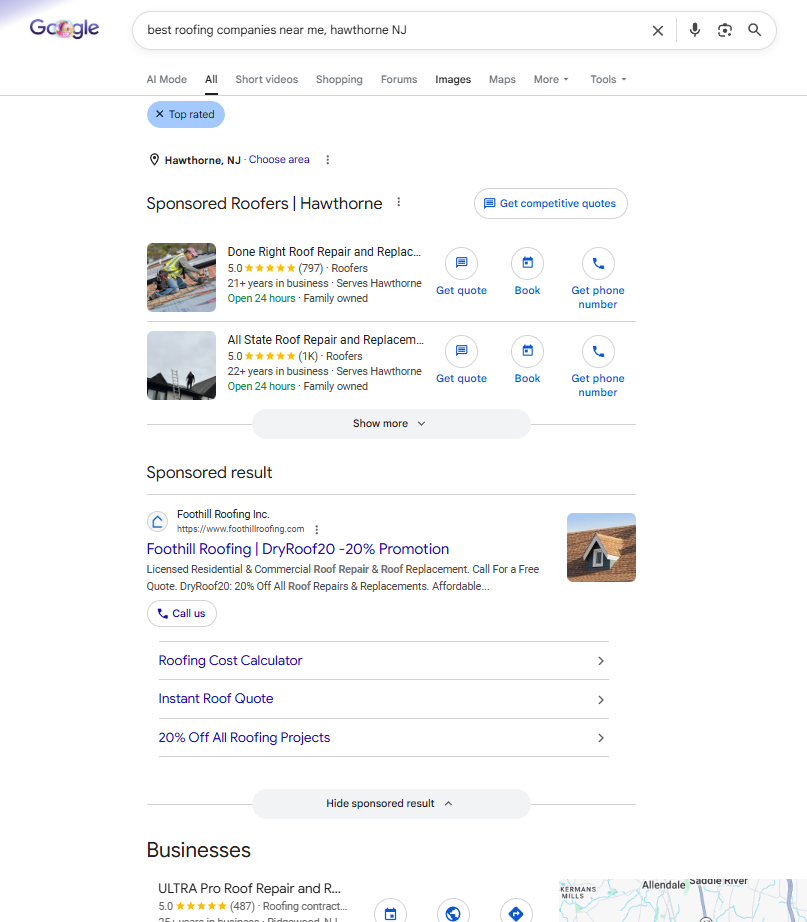This screenshot has width=807, height=922.
Task: Switch to Shopping tab
Action: coord(339,79)
